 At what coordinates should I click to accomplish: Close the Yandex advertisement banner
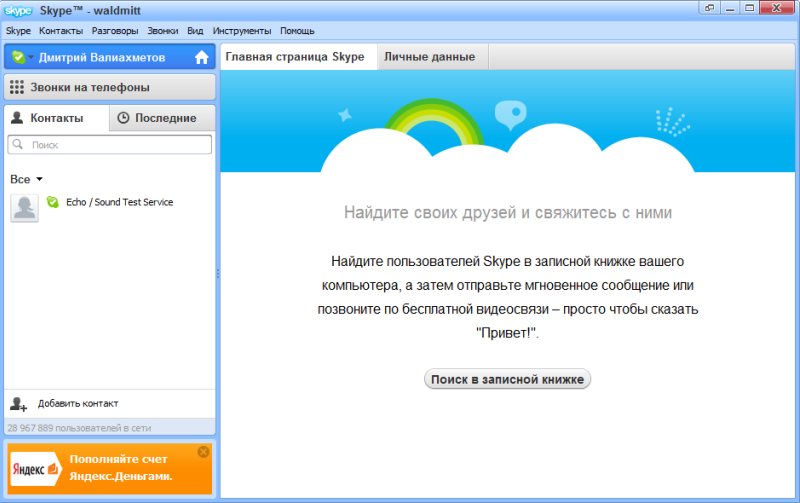click(x=204, y=452)
